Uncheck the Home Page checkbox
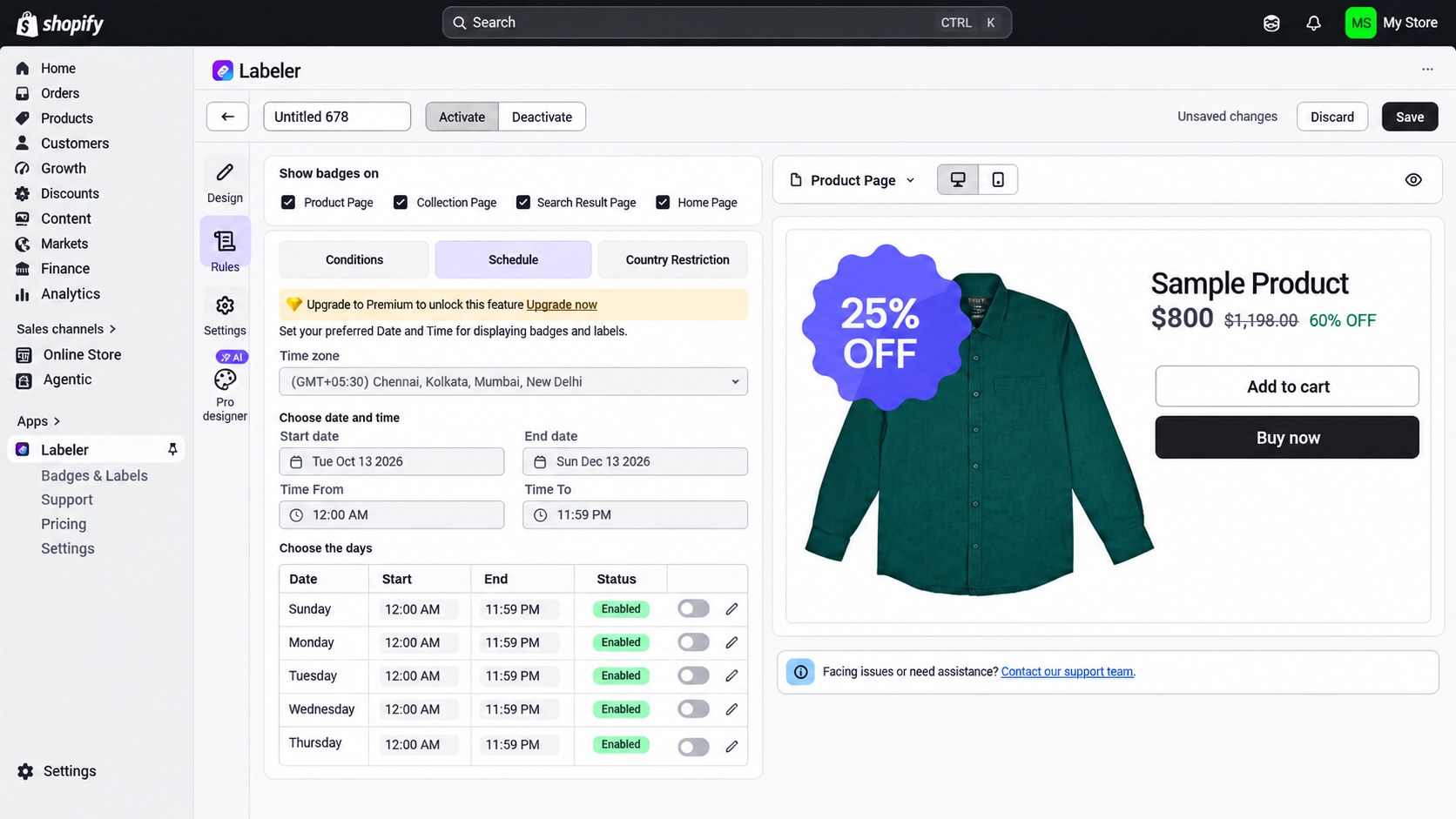1456x819 pixels. click(x=663, y=203)
